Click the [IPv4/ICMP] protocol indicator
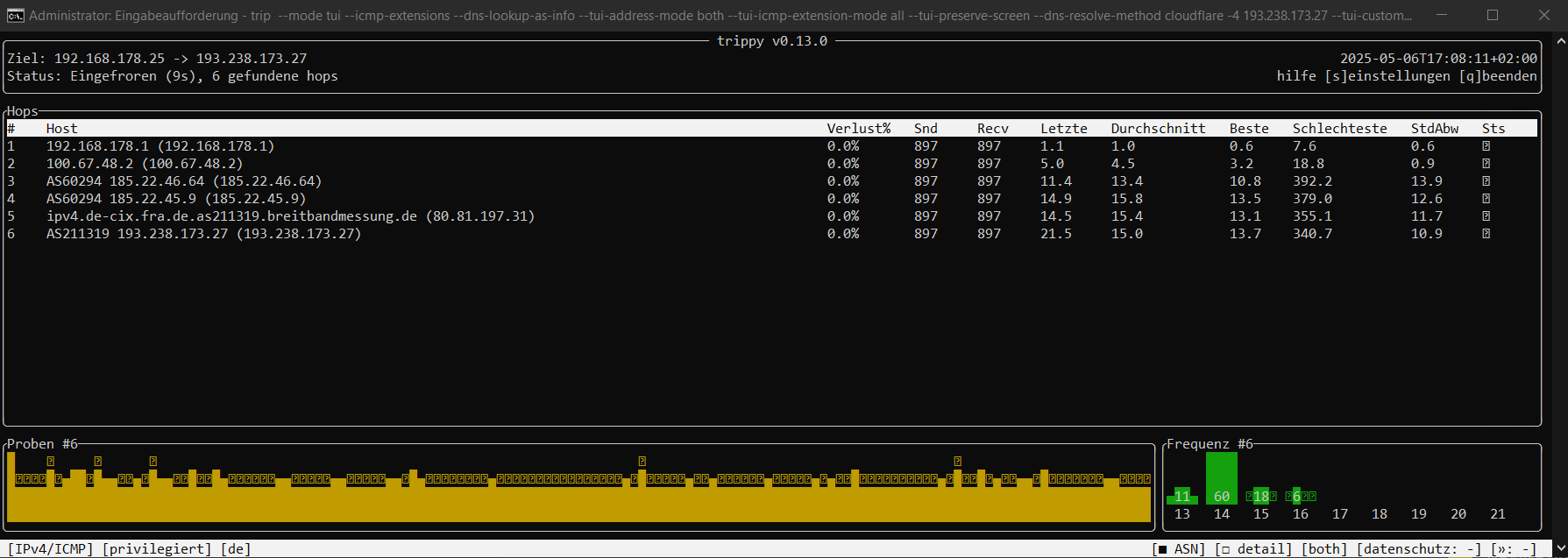Viewport: 1568px width, 558px height. click(50, 549)
